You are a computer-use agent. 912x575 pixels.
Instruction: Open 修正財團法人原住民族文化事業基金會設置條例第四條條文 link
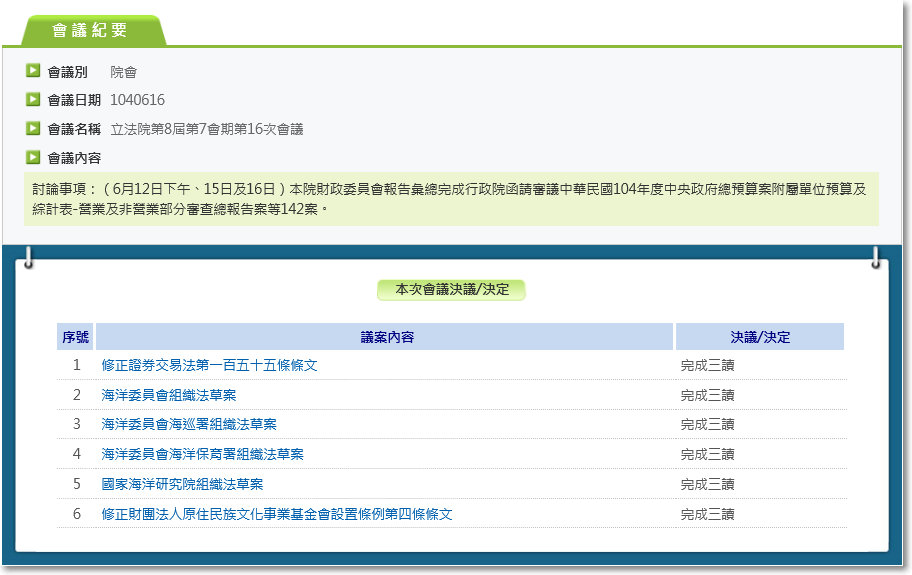tap(277, 514)
